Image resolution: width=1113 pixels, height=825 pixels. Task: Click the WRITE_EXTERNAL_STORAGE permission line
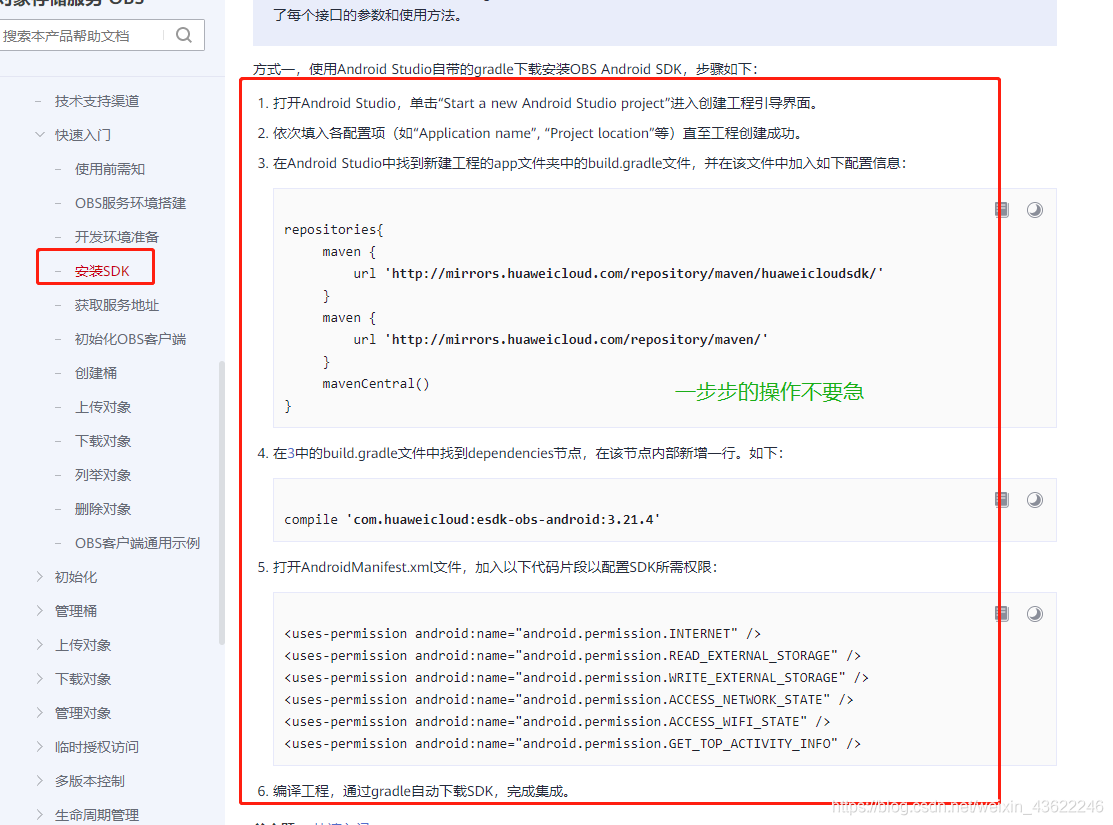click(x=576, y=677)
